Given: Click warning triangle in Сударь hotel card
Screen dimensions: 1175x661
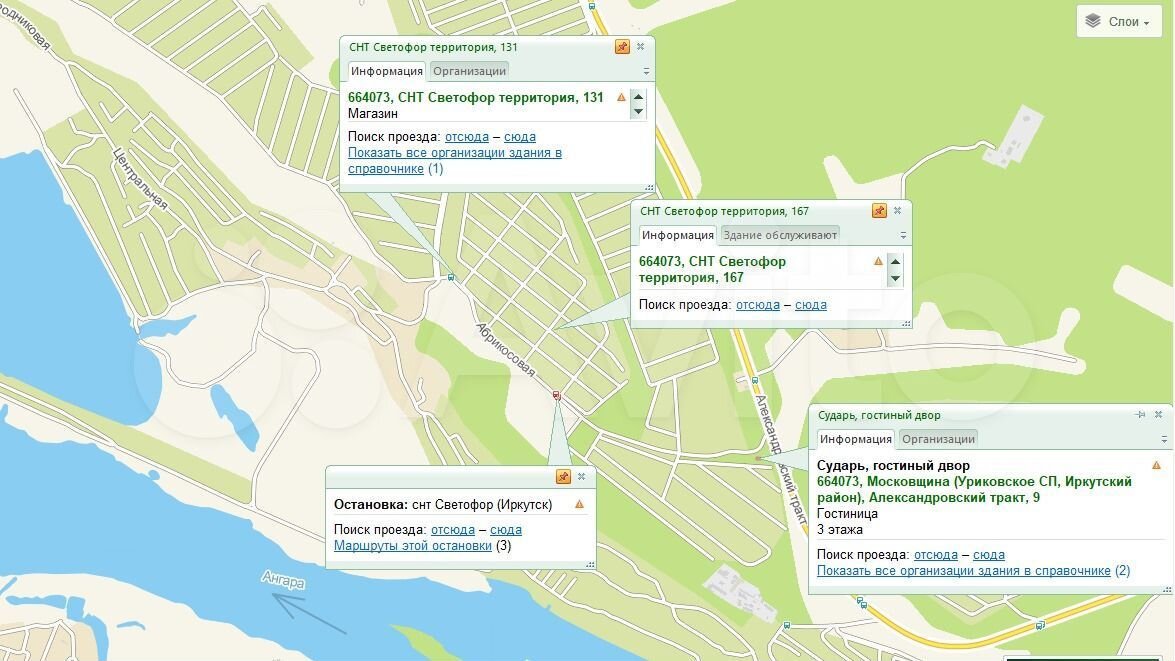Looking at the screenshot, I should [x=1156, y=465].
